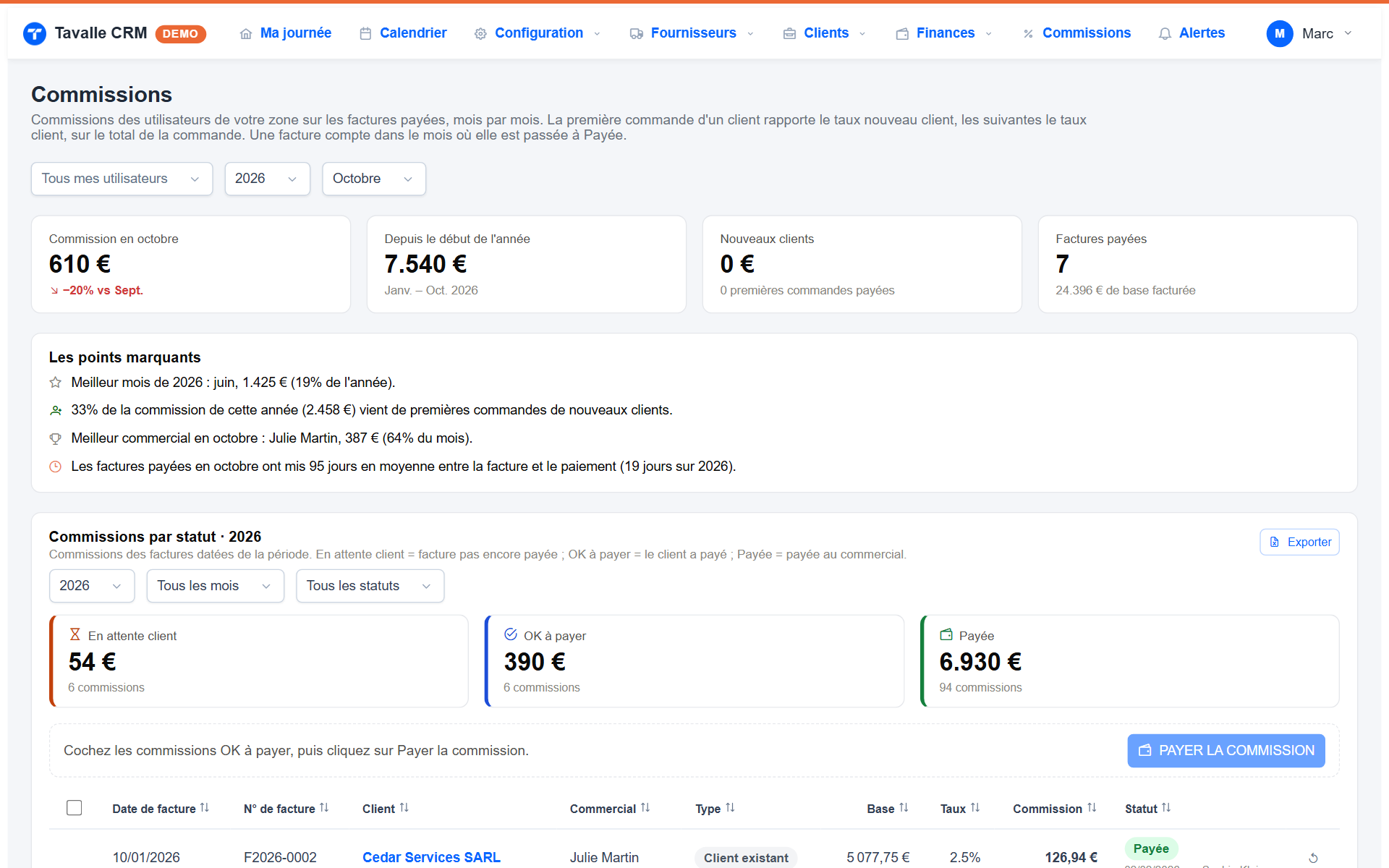Image resolution: width=1389 pixels, height=868 pixels.
Task: Open the top 2026 year dropdown
Action: tap(267, 179)
